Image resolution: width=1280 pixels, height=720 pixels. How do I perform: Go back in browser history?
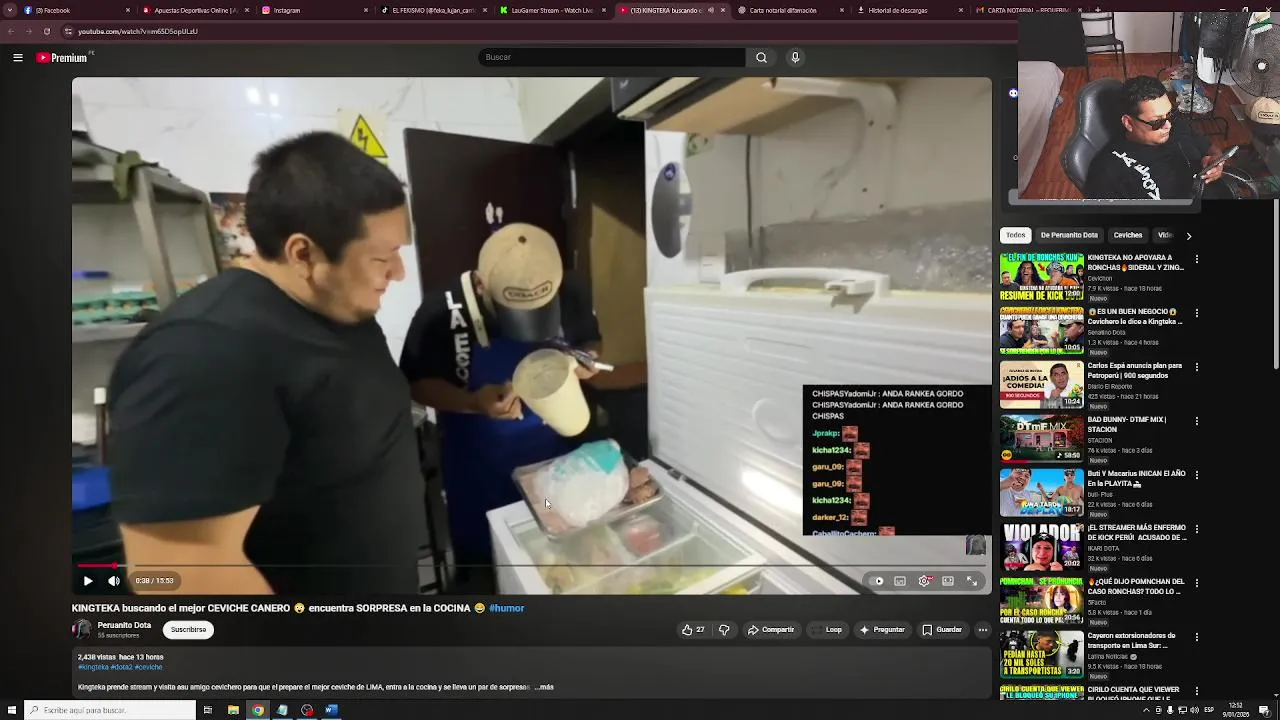11,31
